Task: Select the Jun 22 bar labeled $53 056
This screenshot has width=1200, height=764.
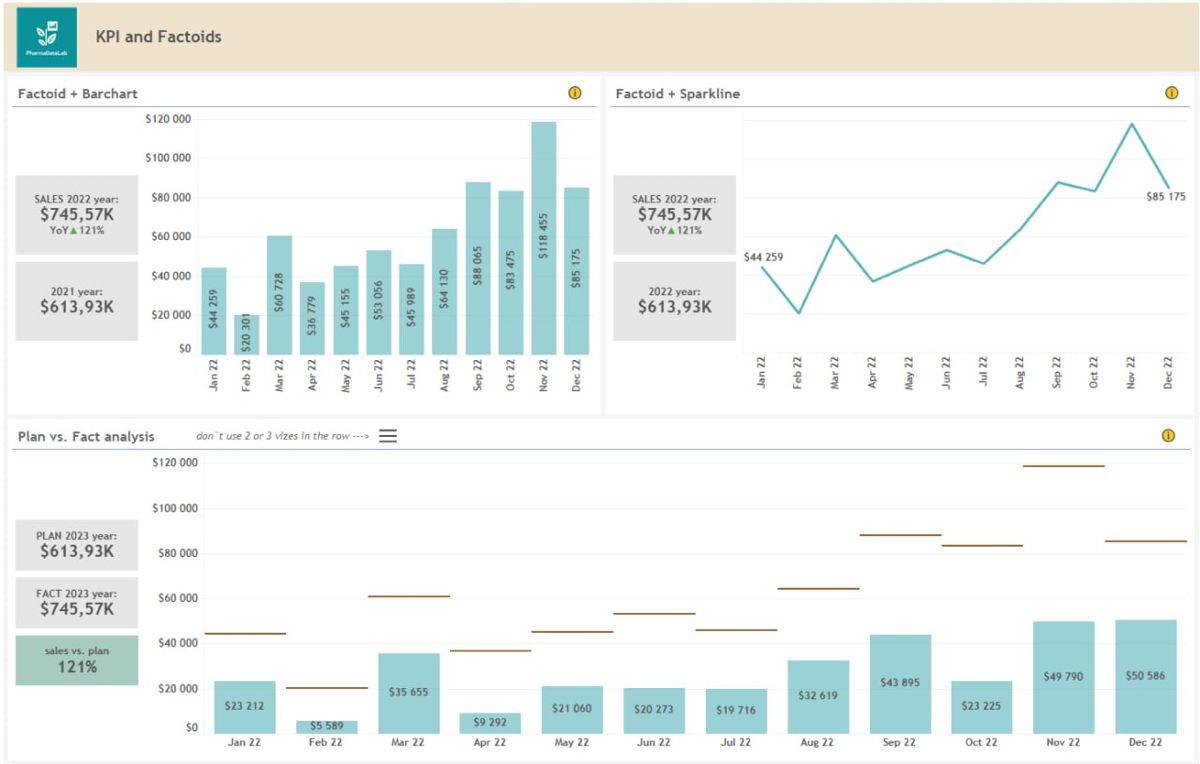Action: point(379,302)
